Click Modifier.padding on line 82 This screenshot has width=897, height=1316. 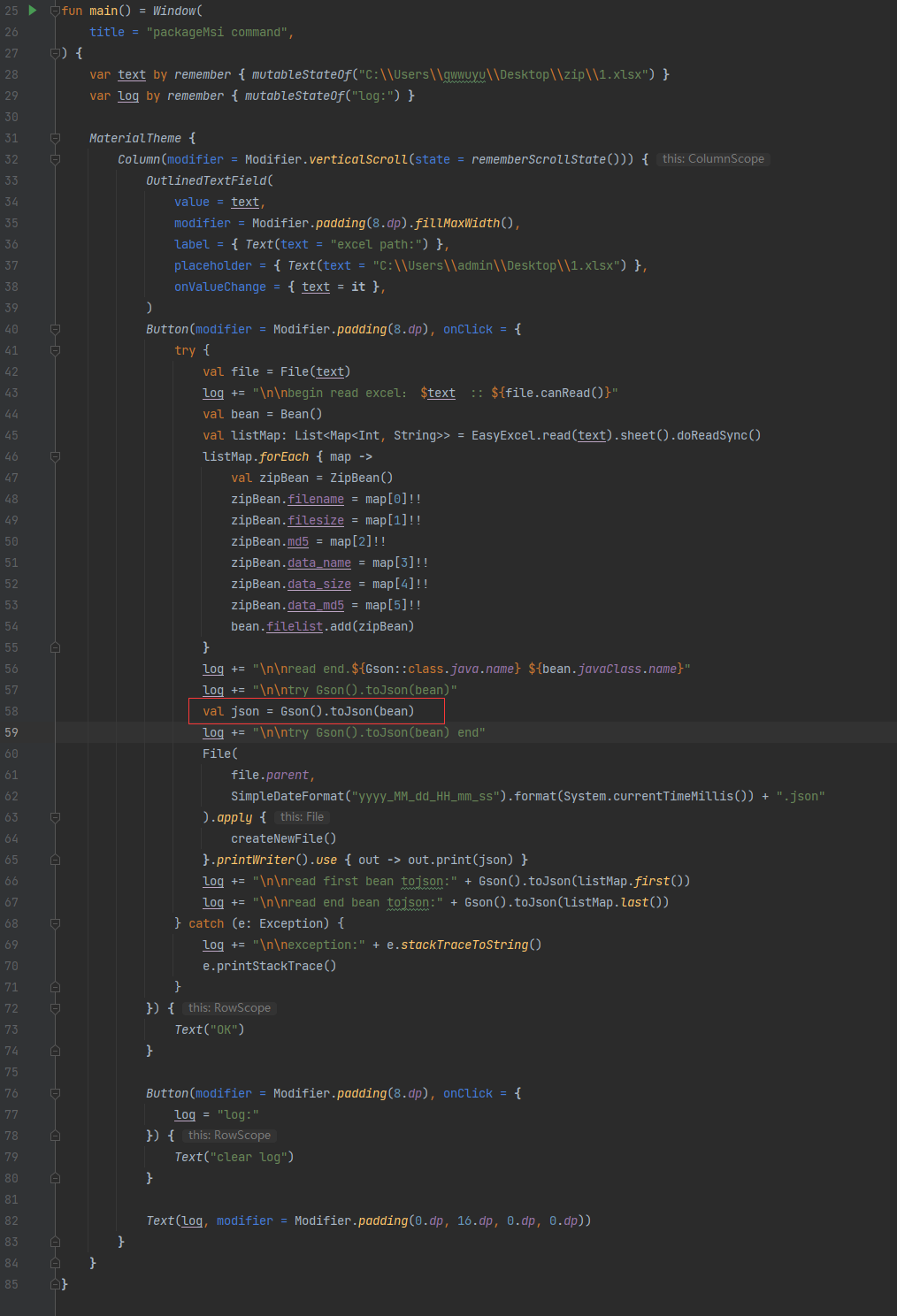(x=351, y=1220)
